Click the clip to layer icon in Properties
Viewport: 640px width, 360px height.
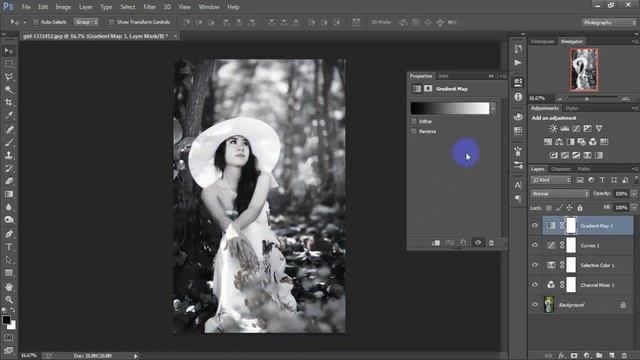[x=436, y=243]
